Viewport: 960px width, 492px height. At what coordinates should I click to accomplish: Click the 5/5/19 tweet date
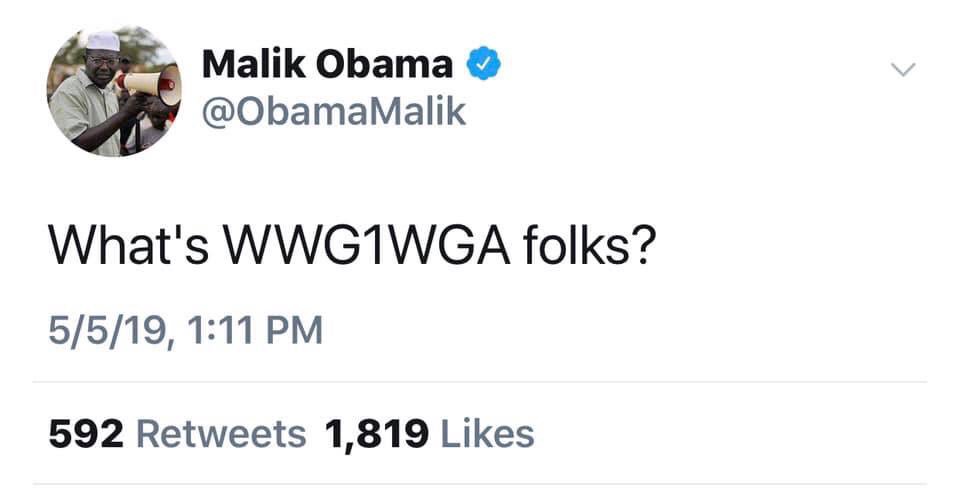click(x=100, y=329)
